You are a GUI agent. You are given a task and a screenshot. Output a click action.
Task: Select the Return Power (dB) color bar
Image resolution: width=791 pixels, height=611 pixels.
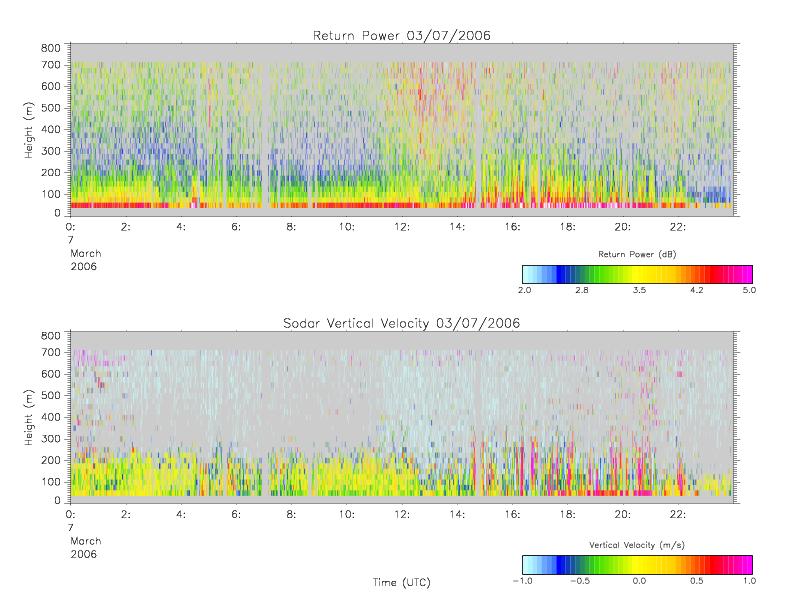pos(637,274)
